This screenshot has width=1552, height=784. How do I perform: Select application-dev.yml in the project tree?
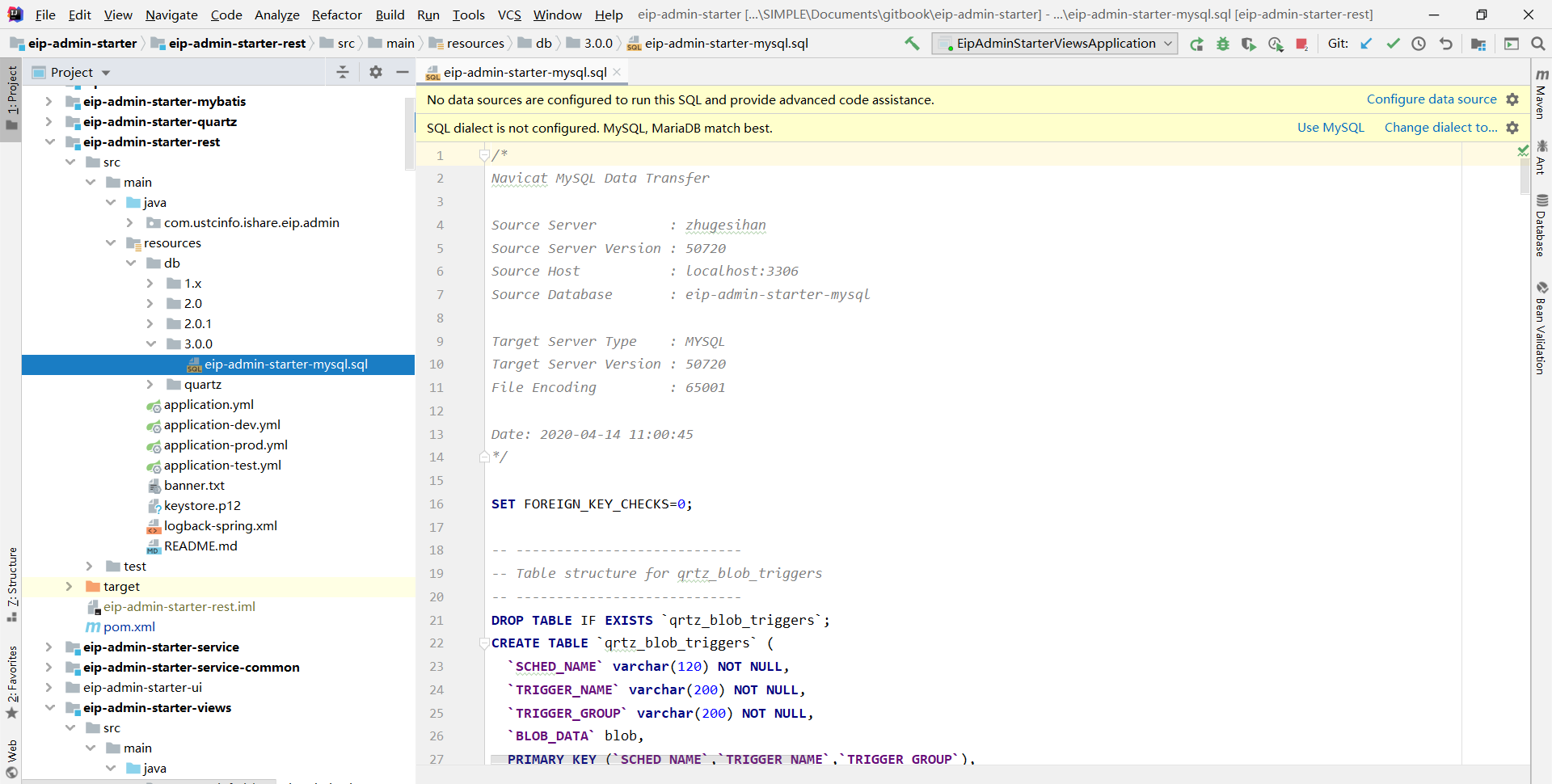[221, 425]
